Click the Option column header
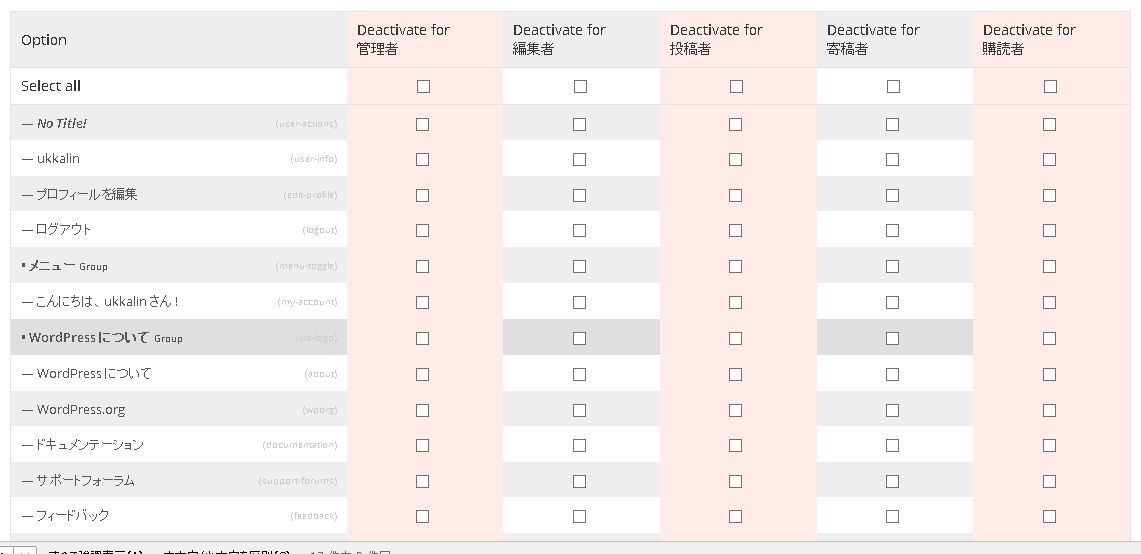The width and height of the screenshot is (1141, 554). (44, 40)
